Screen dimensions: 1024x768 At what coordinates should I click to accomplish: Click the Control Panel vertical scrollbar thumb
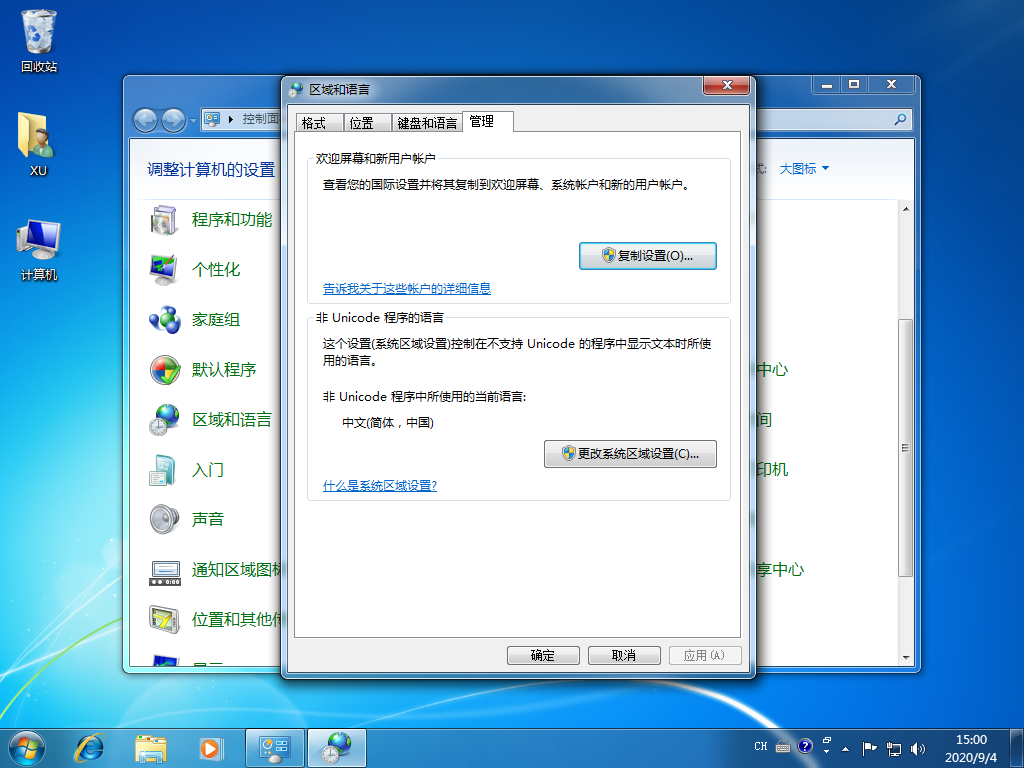click(905, 447)
